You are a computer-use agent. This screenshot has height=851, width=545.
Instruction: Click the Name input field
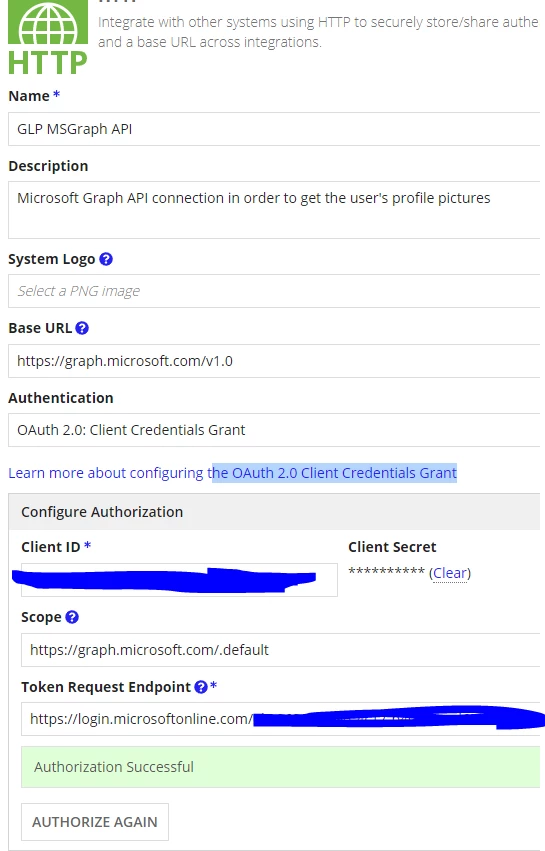[x=274, y=129]
